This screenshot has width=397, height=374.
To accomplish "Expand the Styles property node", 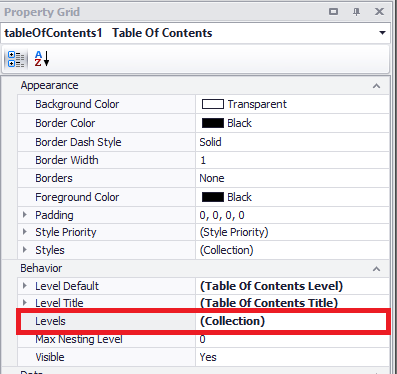I will coord(25,249).
